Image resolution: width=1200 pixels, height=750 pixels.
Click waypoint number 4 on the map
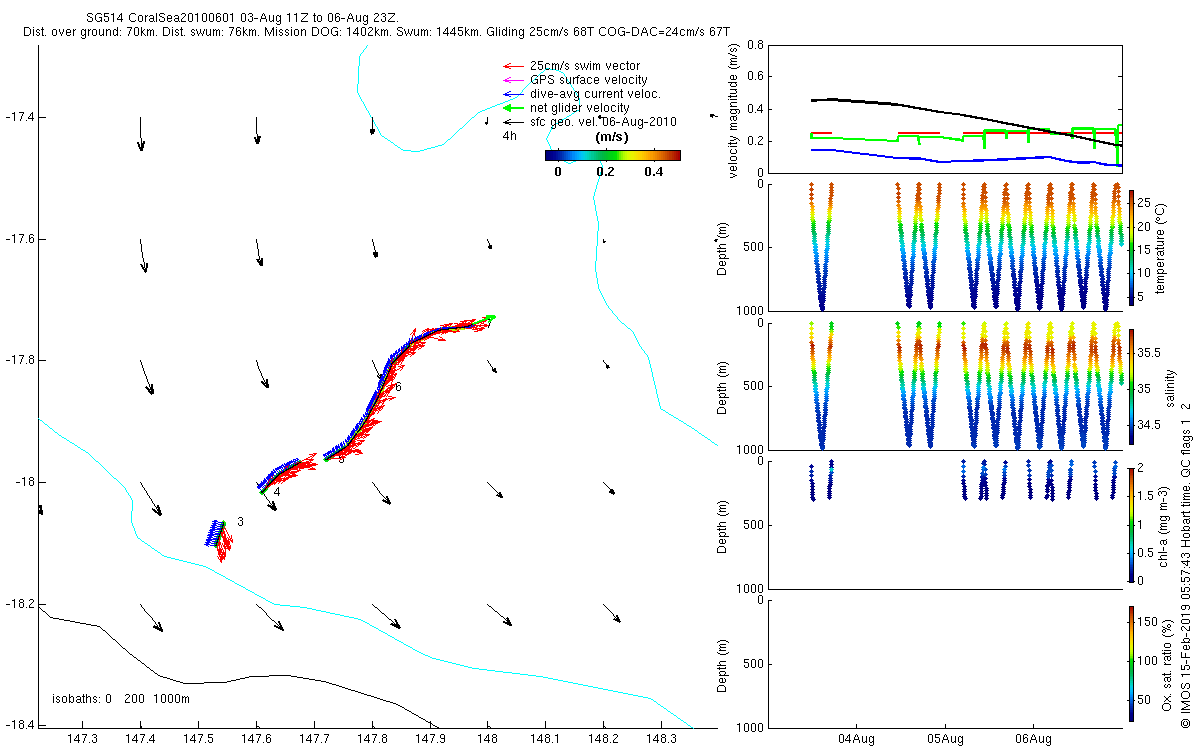coord(276,492)
